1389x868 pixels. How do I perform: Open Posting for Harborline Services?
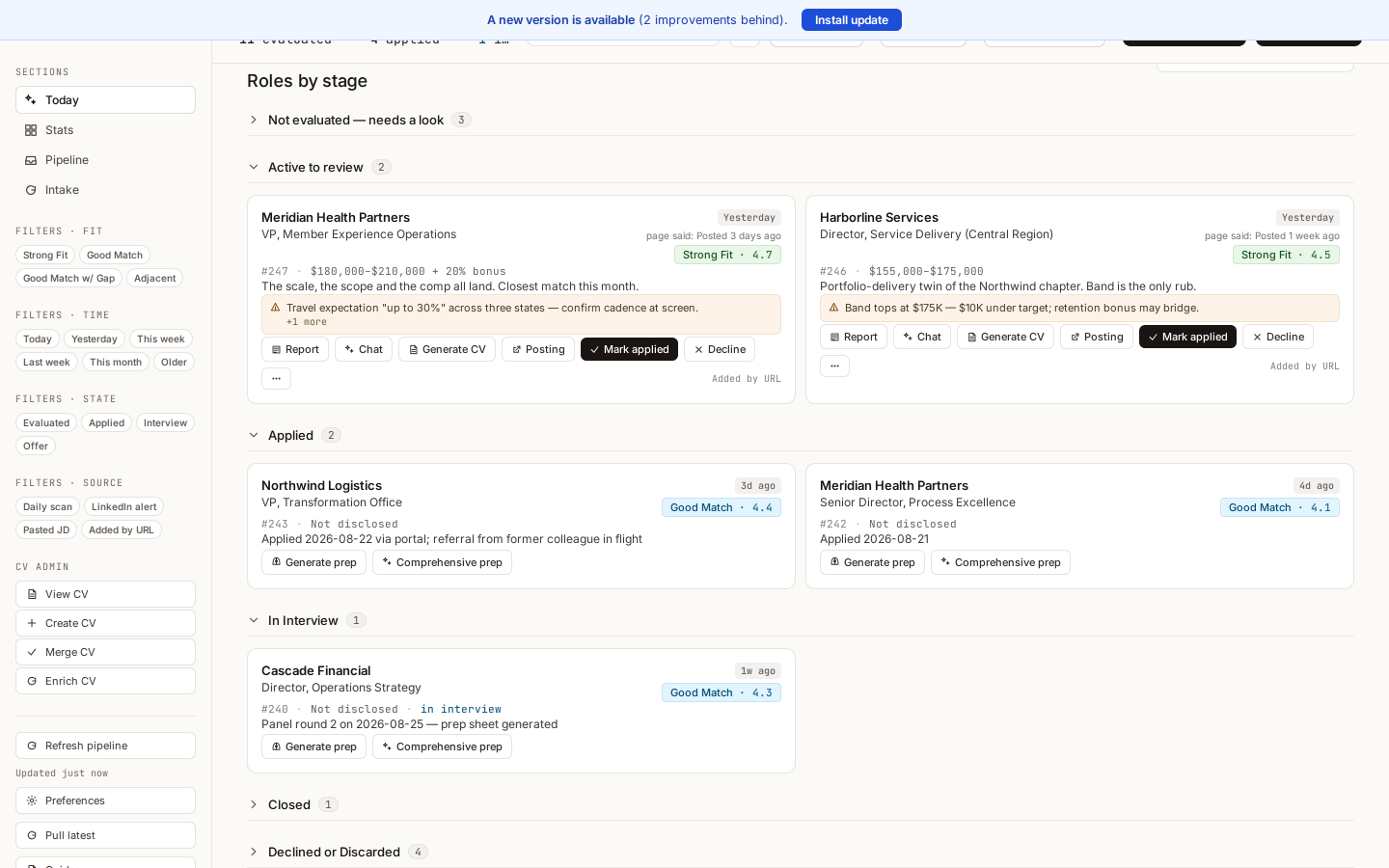(x=1097, y=337)
